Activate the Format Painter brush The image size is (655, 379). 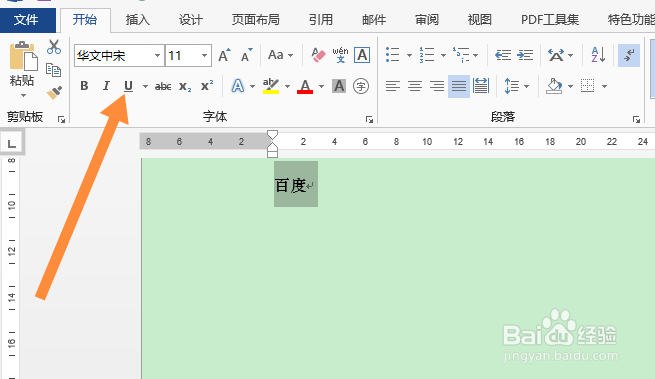54,92
